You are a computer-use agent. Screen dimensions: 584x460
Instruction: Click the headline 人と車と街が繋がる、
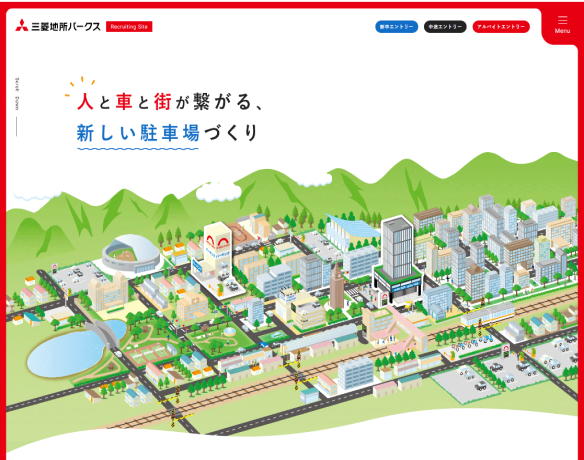coord(170,102)
